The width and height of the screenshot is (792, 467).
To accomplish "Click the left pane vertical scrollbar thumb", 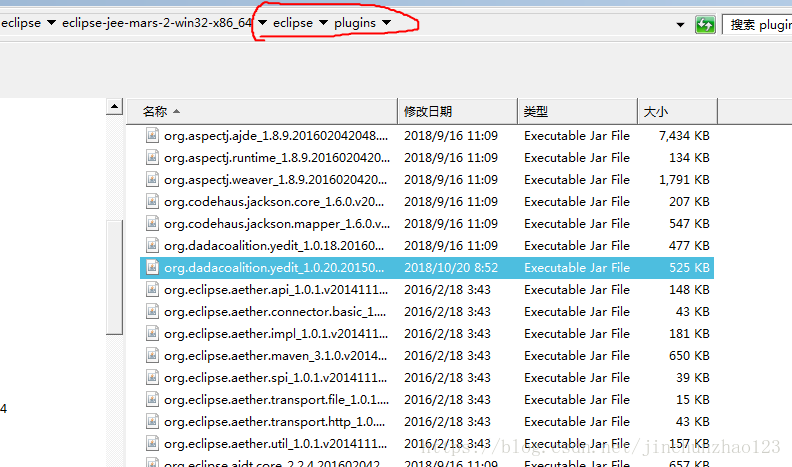I will pos(115,277).
